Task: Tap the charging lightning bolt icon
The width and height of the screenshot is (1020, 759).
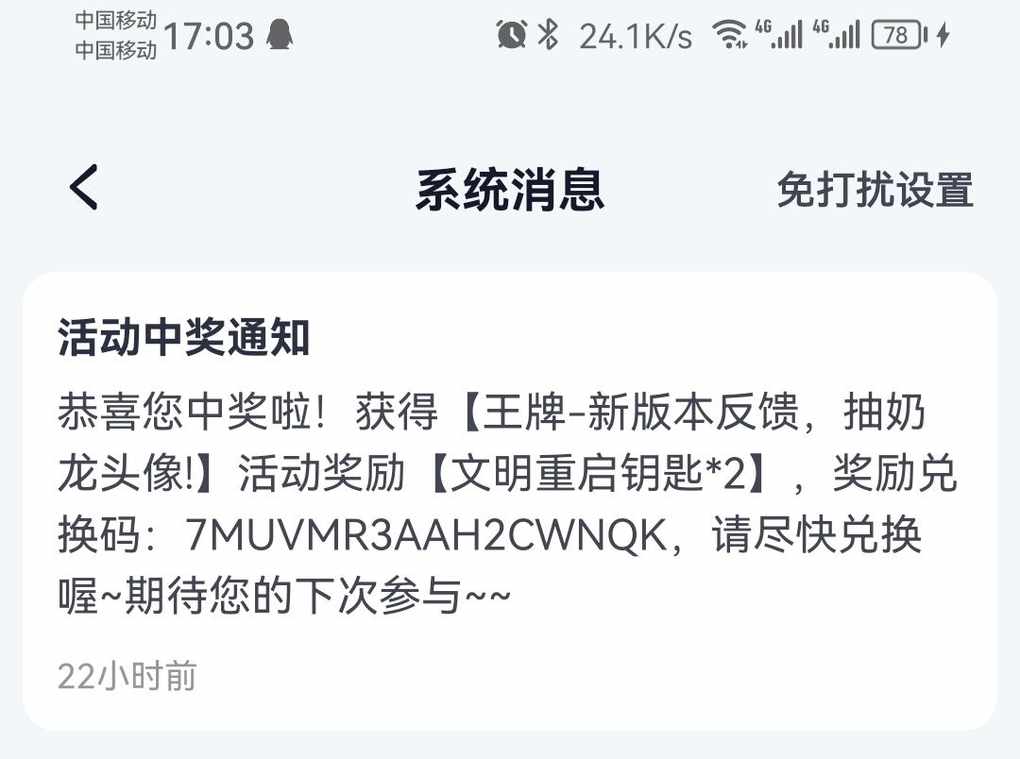Action: tap(943, 34)
